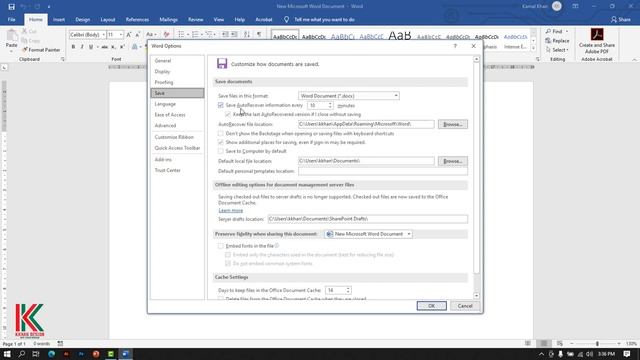Open the Windows Start menu
Image resolution: width=640 pixels, height=360 pixels.
7,354
